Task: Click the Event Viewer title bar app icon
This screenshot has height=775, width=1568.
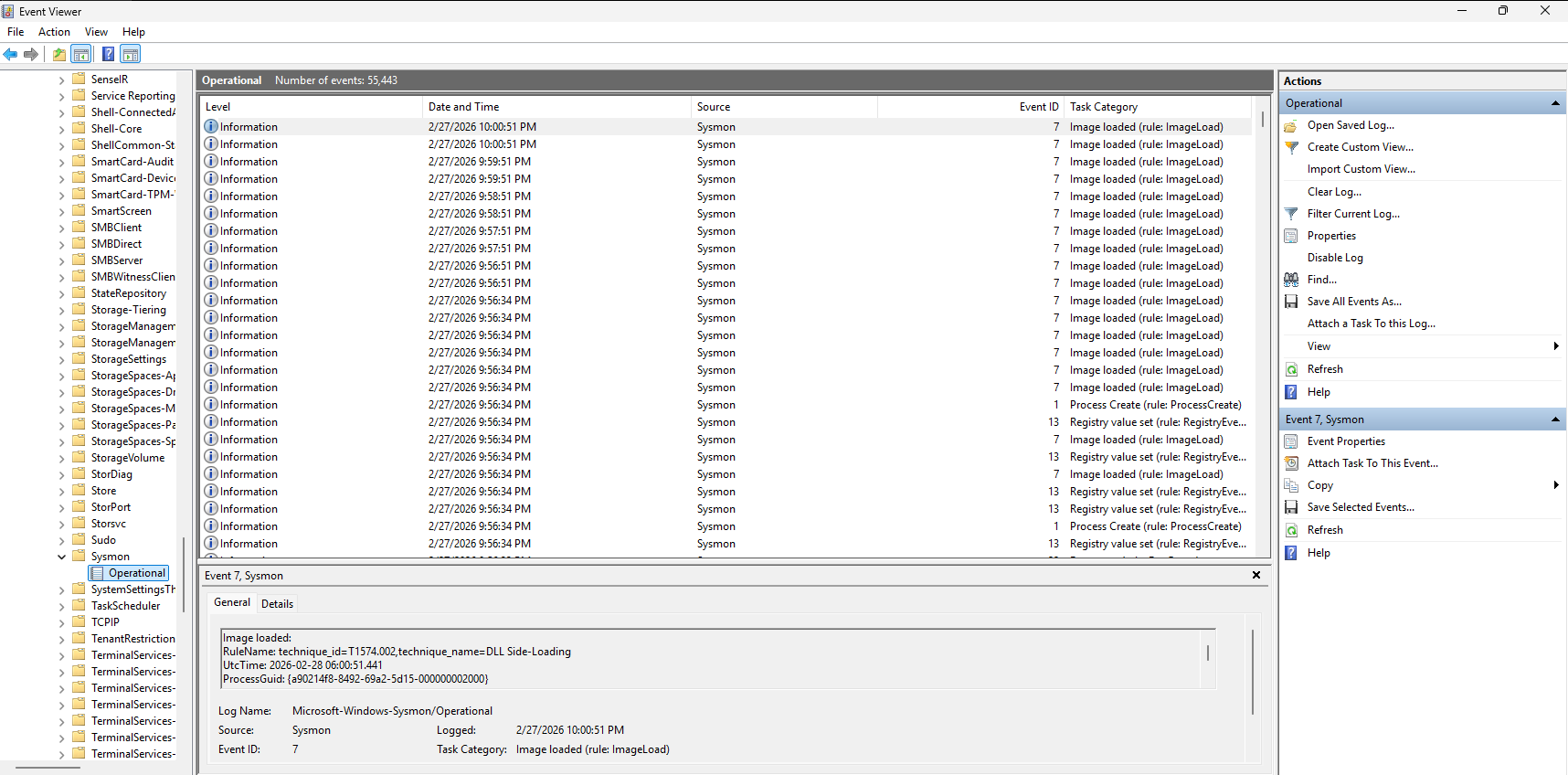Action: tap(8, 11)
